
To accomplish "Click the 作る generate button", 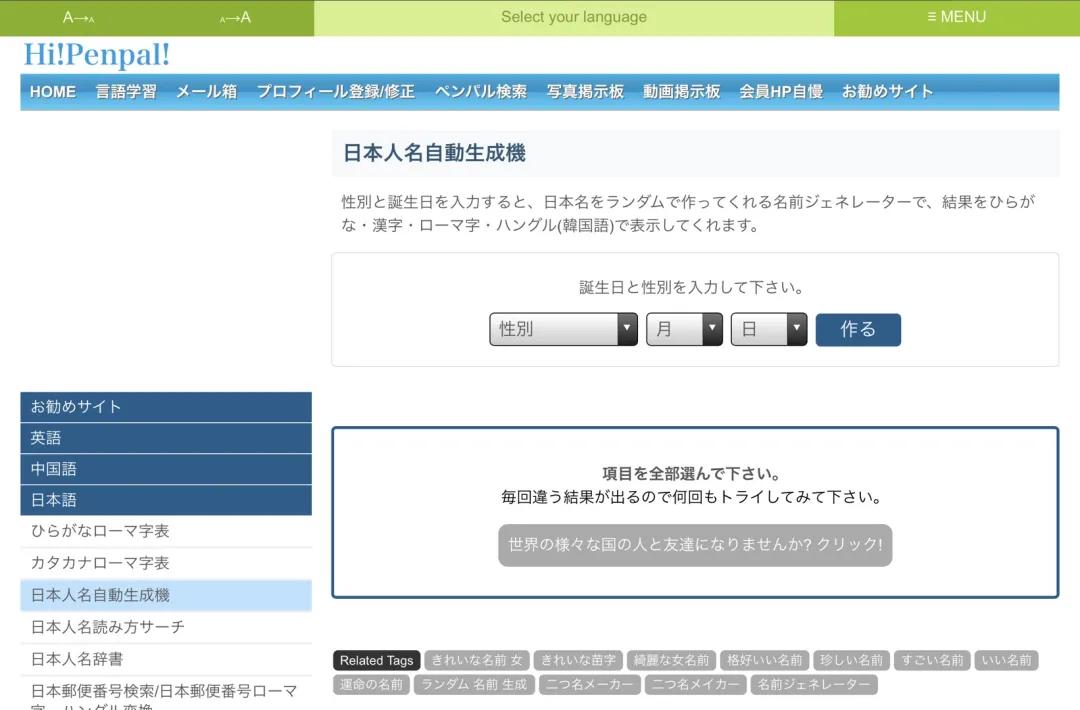I will tap(857, 329).
